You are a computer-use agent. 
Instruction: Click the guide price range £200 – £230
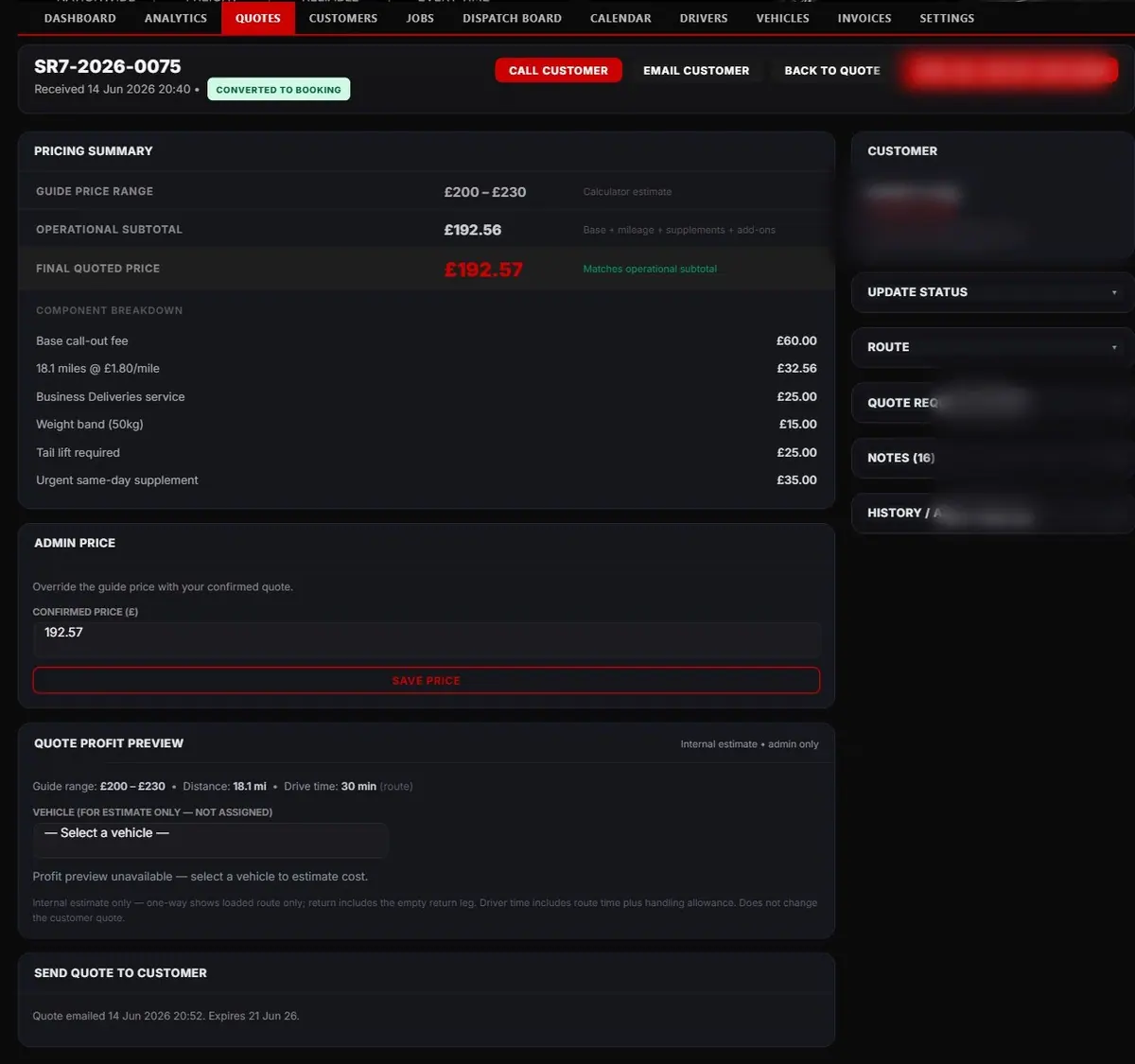tap(485, 192)
